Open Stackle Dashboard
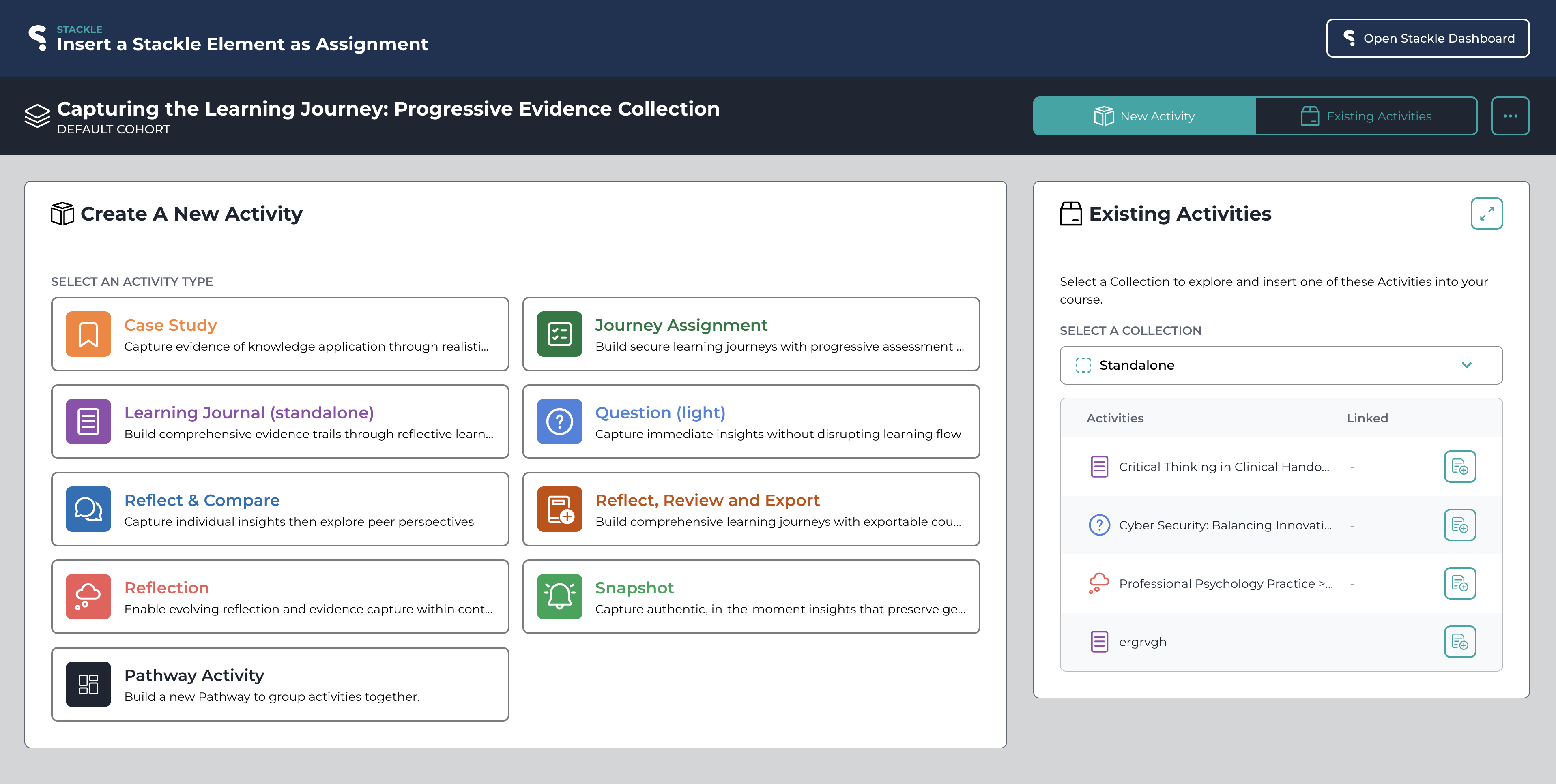Image resolution: width=1556 pixels, height=784 pixels. pyautogui.click(x=1428, y=38)
